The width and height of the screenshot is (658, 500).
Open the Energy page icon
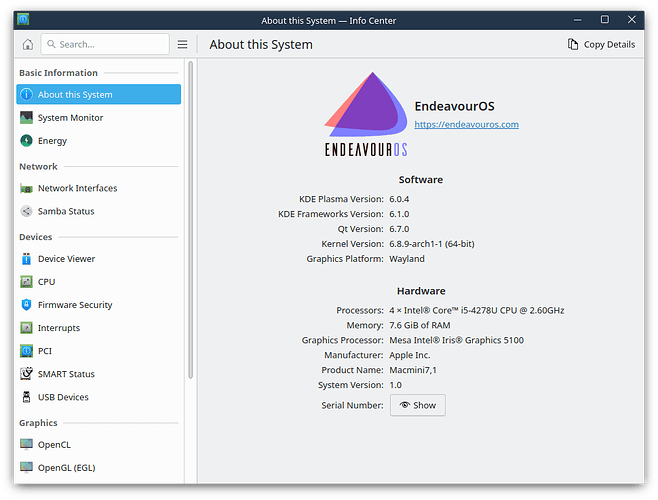[x=27, y=141]
